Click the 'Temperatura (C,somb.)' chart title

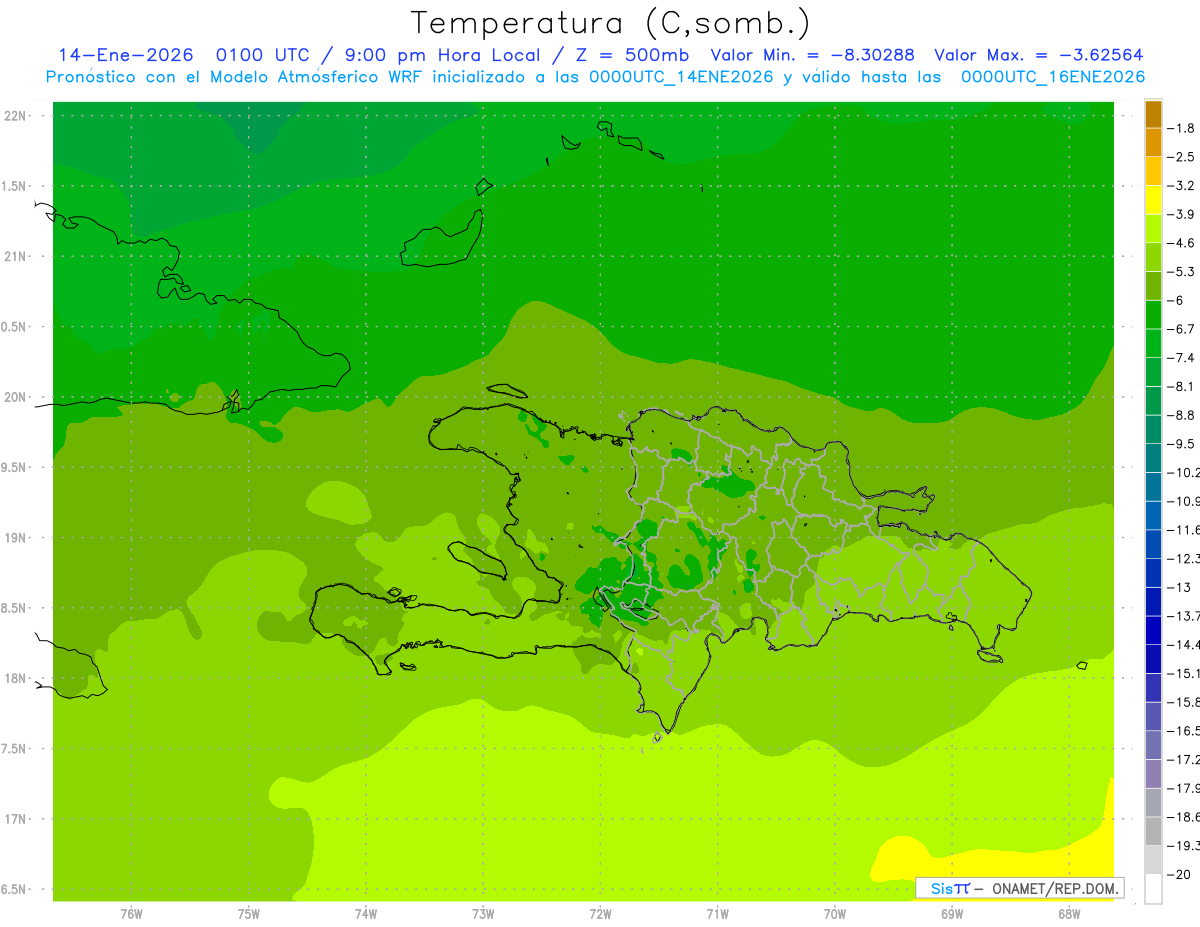pyautogui.click(x=611, y=24)
